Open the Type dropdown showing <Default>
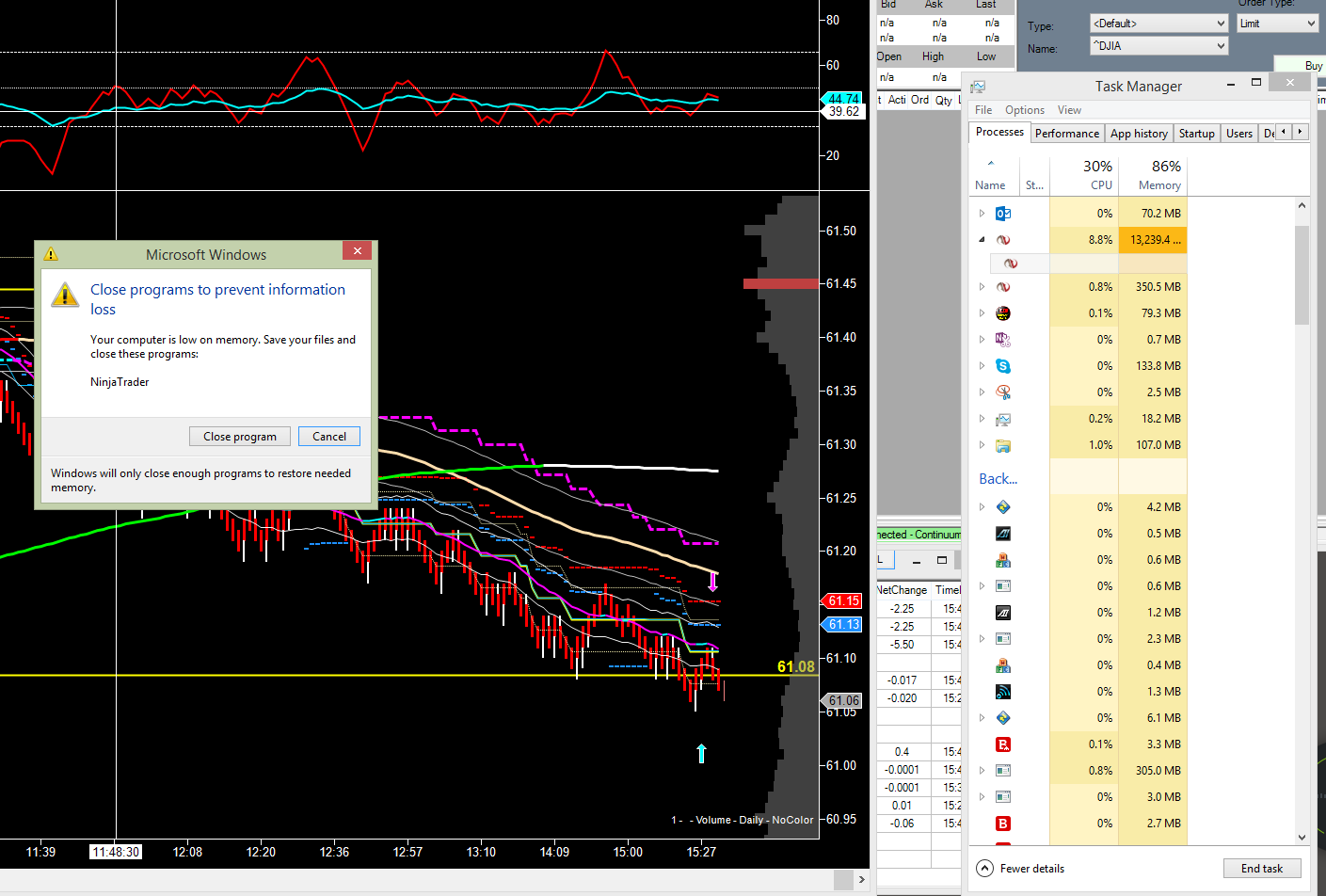The image size is (1326, 896). tap(1159, 24)
